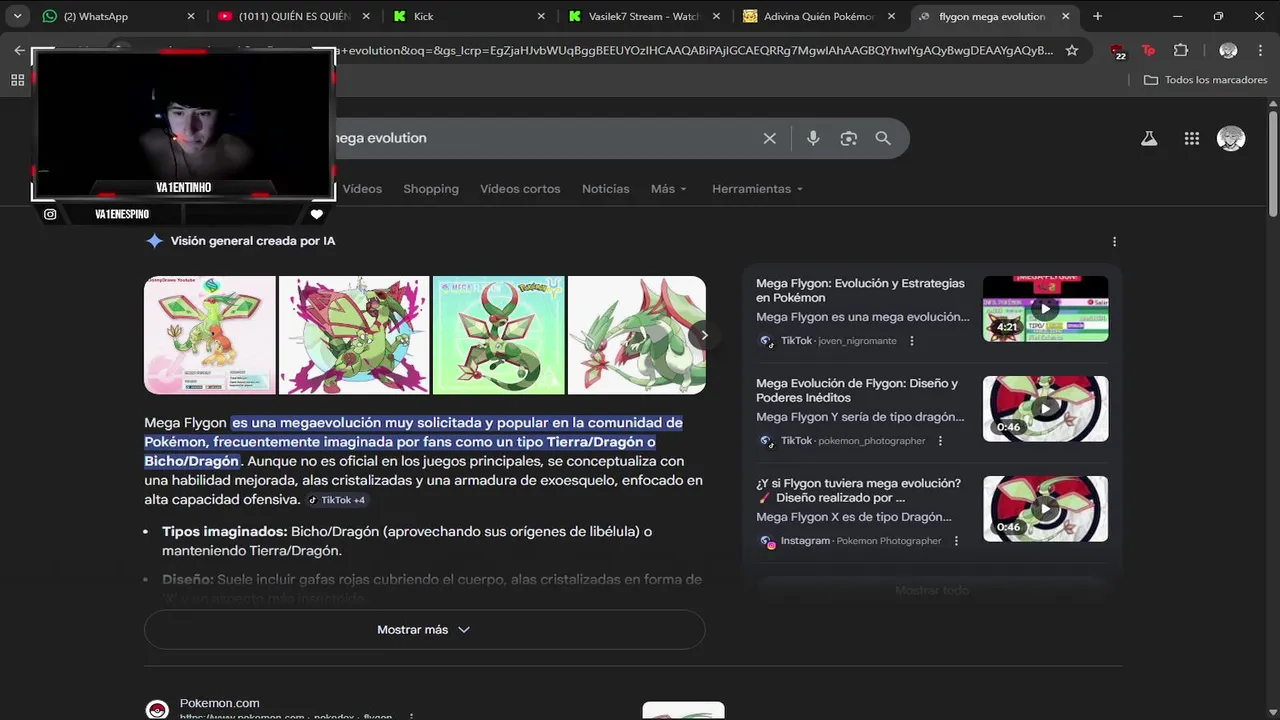Open the Google apps grid icon

[1191, 139]
